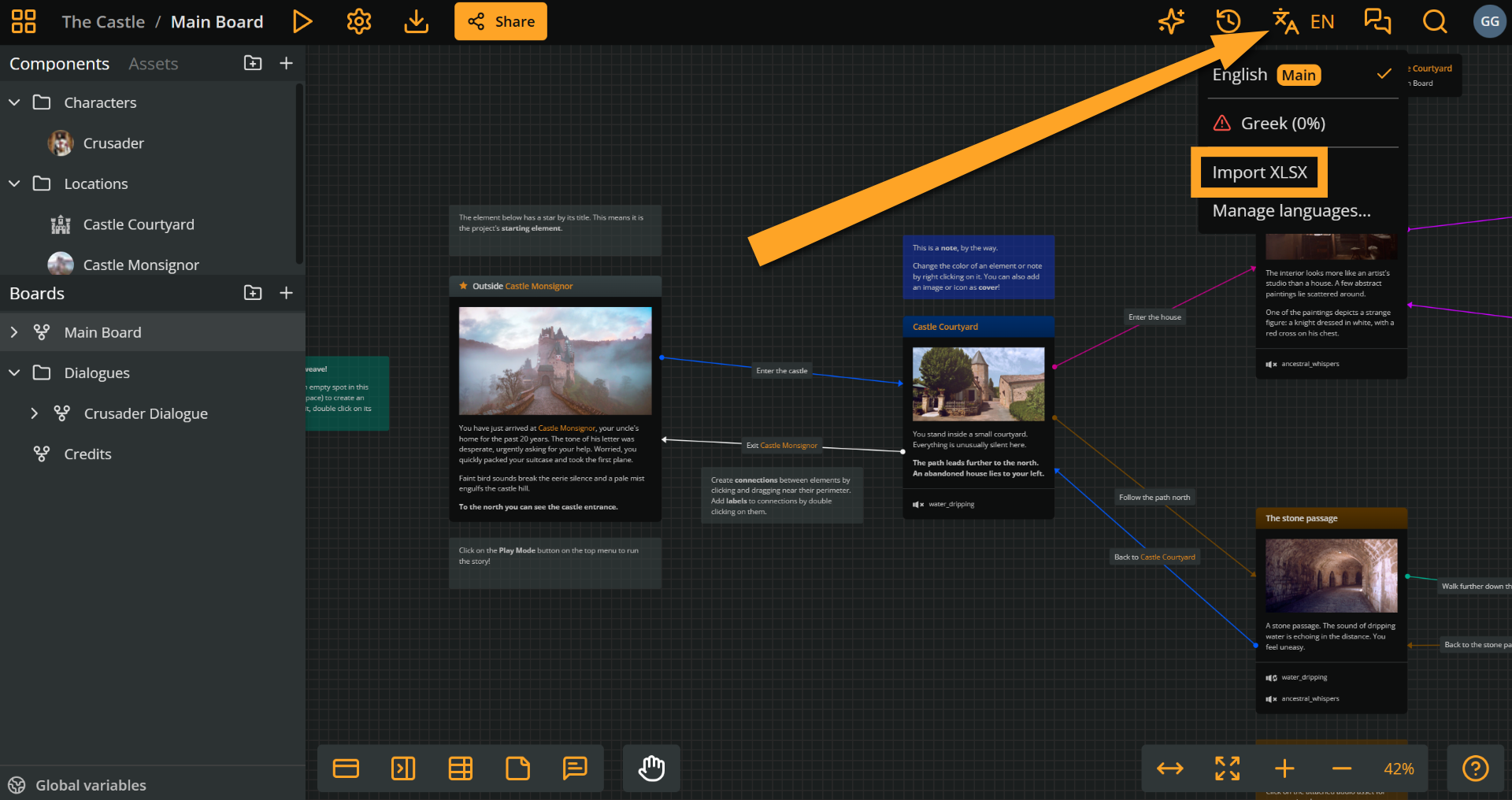The width and height of the screenshot is (1512, 800).
Task: Click the Share button
Action: coord(501,21)
